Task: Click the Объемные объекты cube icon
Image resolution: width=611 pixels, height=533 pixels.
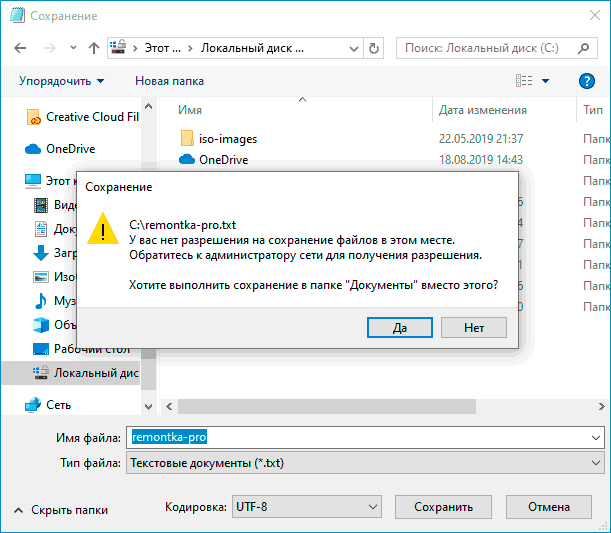Action: coord(41,325)
